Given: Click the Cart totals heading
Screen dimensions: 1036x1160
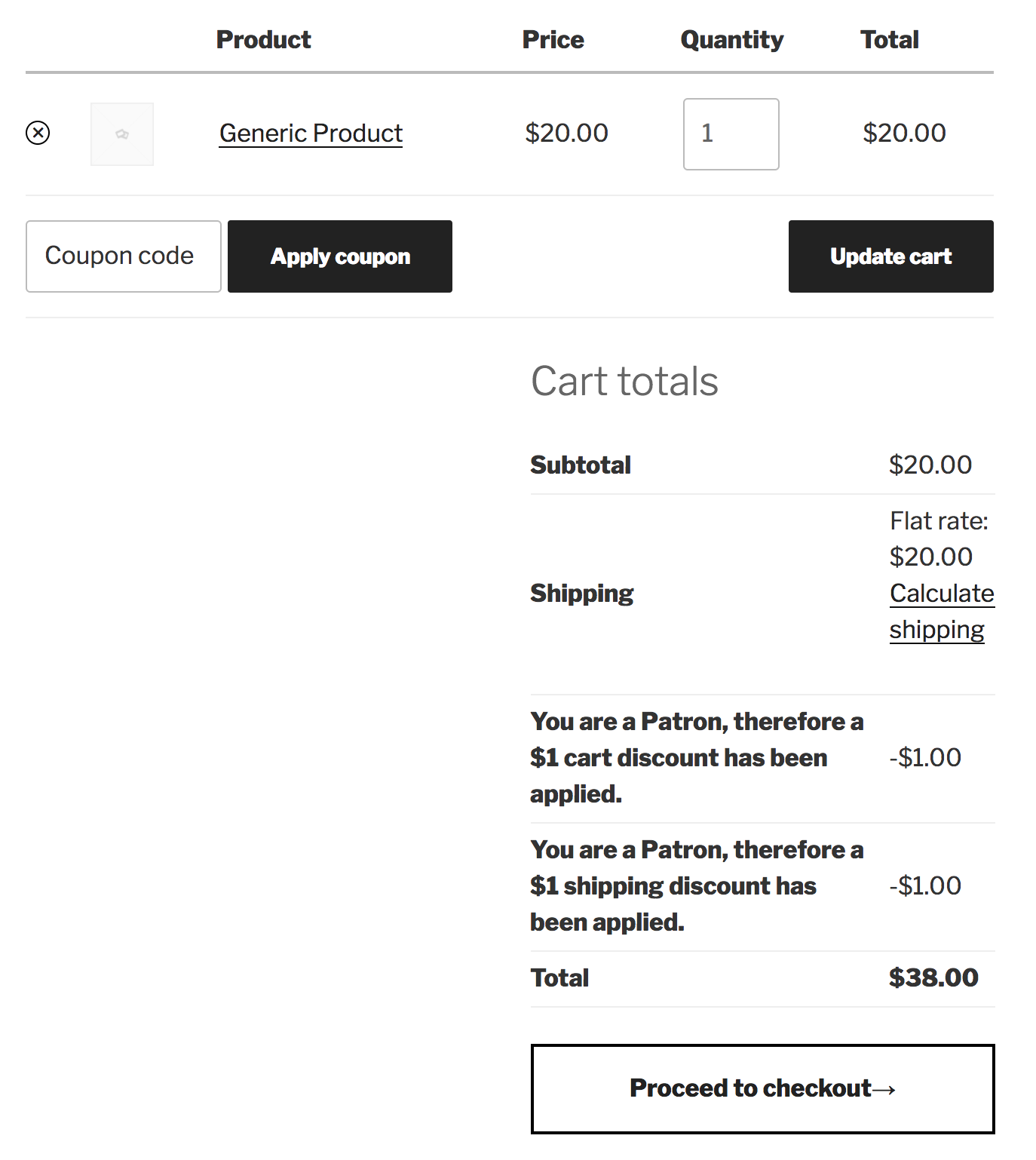Looking at the screenshot, I should 624,381.
